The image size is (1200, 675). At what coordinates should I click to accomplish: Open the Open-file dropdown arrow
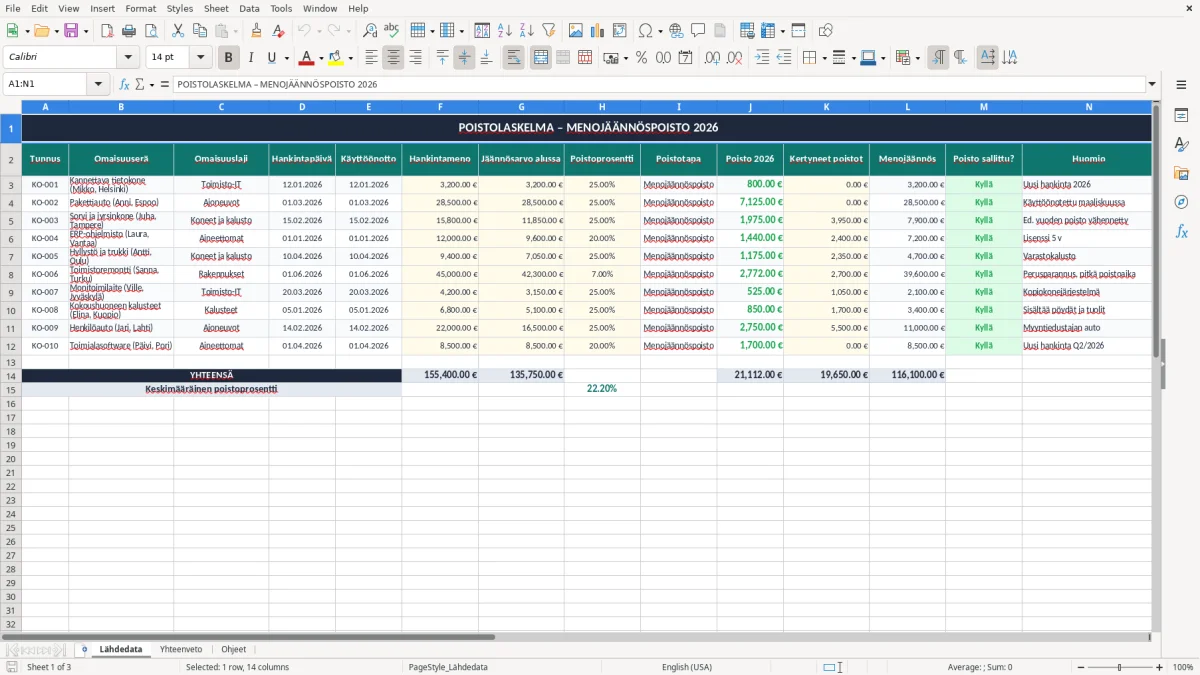click(x=57, y=31)
